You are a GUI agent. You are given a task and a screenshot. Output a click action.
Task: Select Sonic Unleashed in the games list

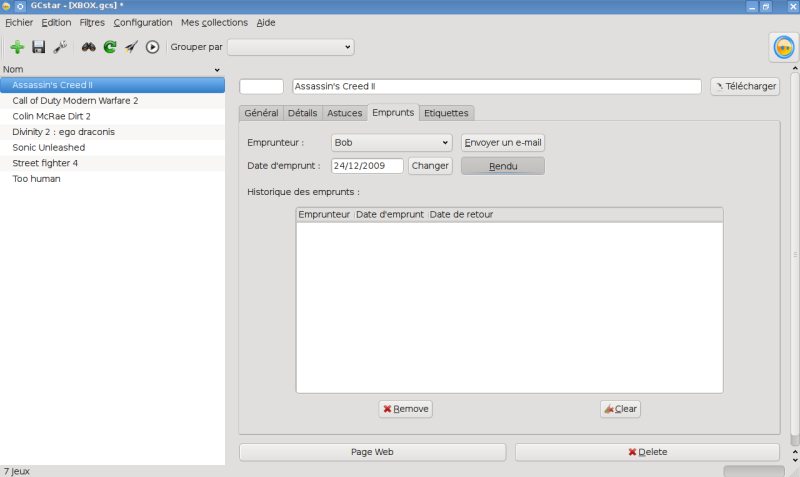(45, 147)
